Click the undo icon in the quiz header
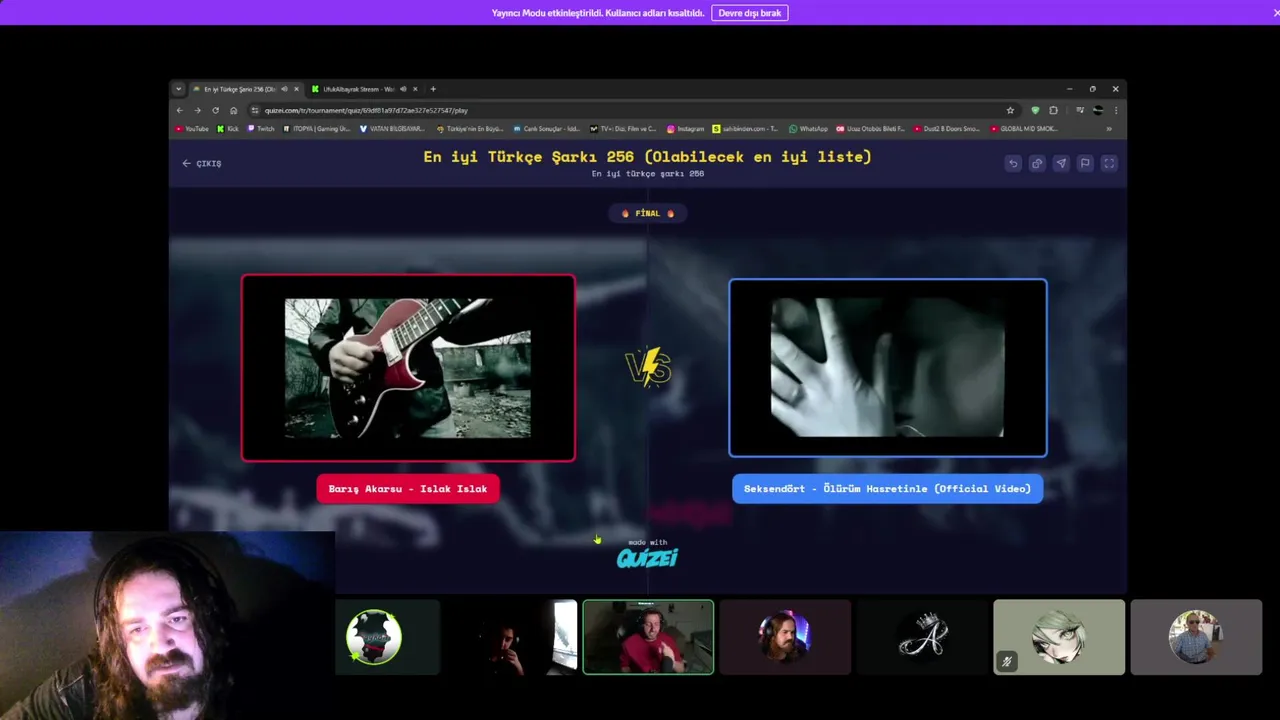The height and width of the screenshot is (720, 1280). pyautogui.click(x=1013, y=163)
